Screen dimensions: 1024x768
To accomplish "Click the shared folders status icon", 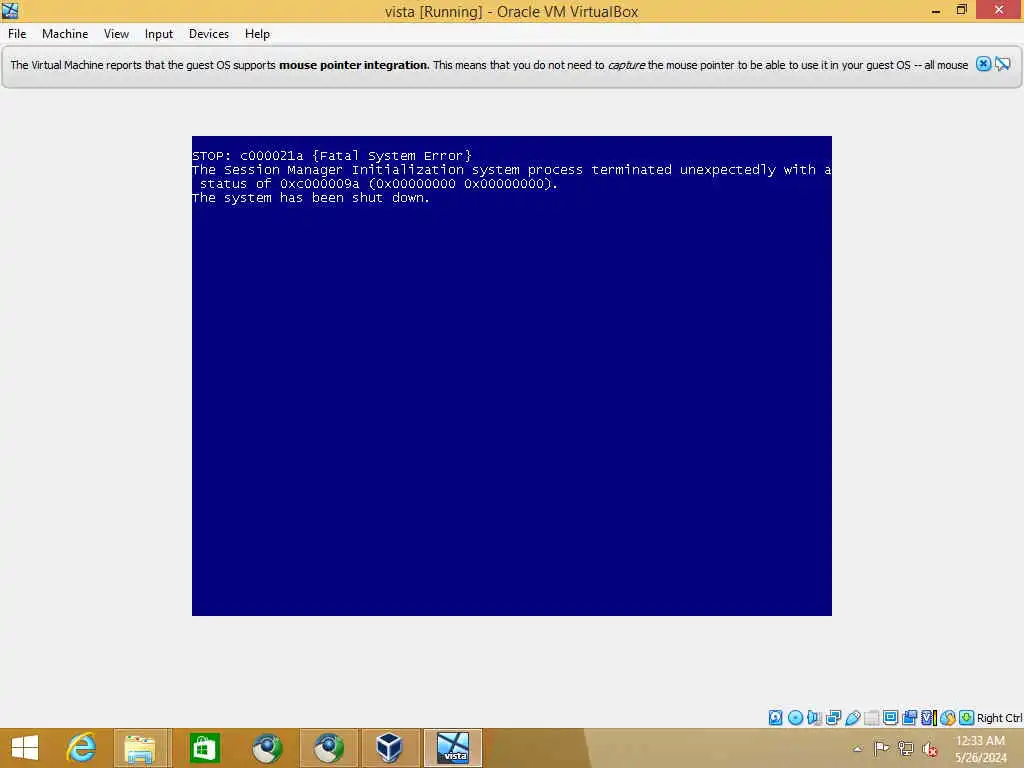I will click(872, 718).
